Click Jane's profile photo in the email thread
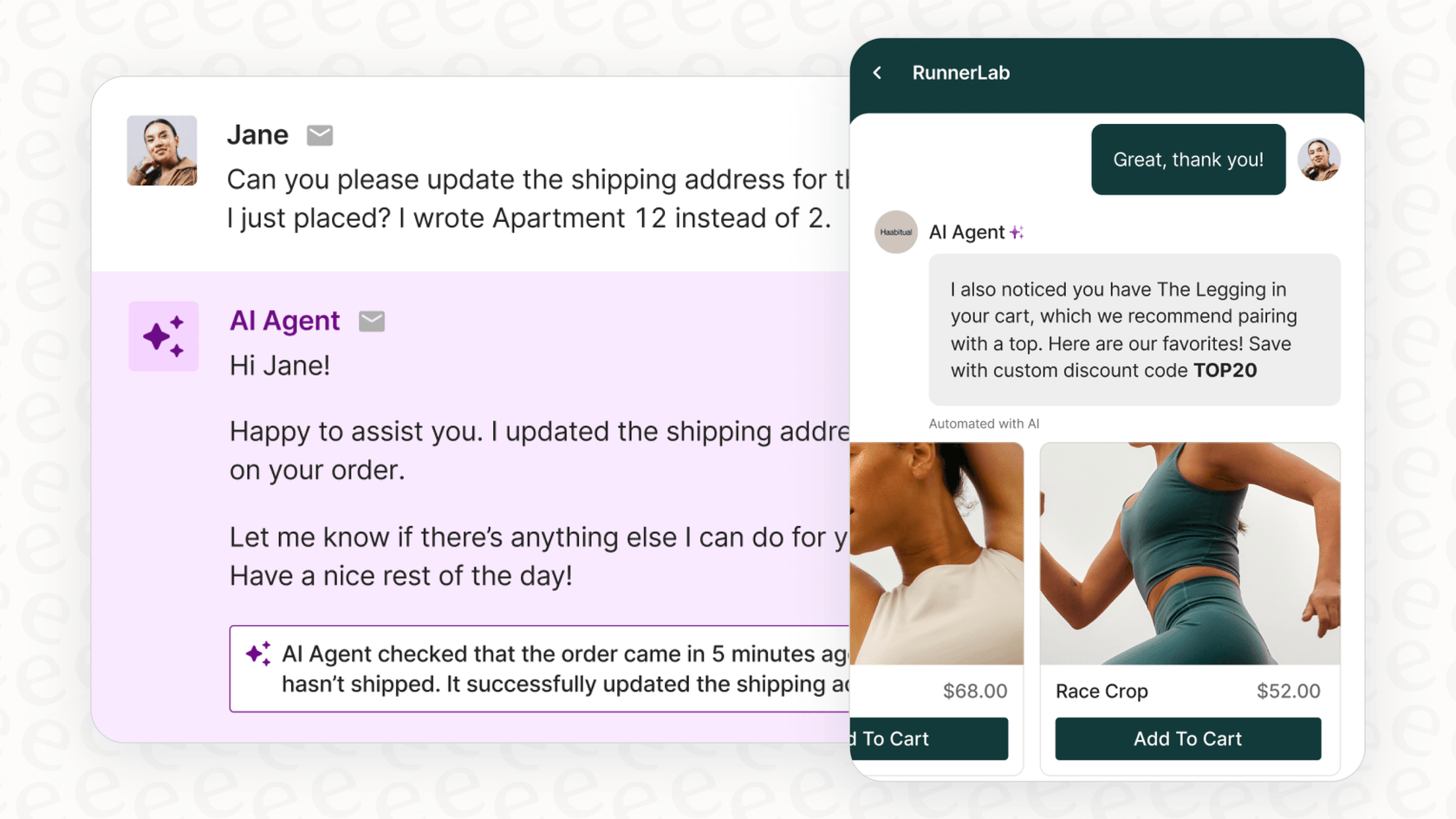The width and height of the screenshot is (1456, 819). pos(162,150)
